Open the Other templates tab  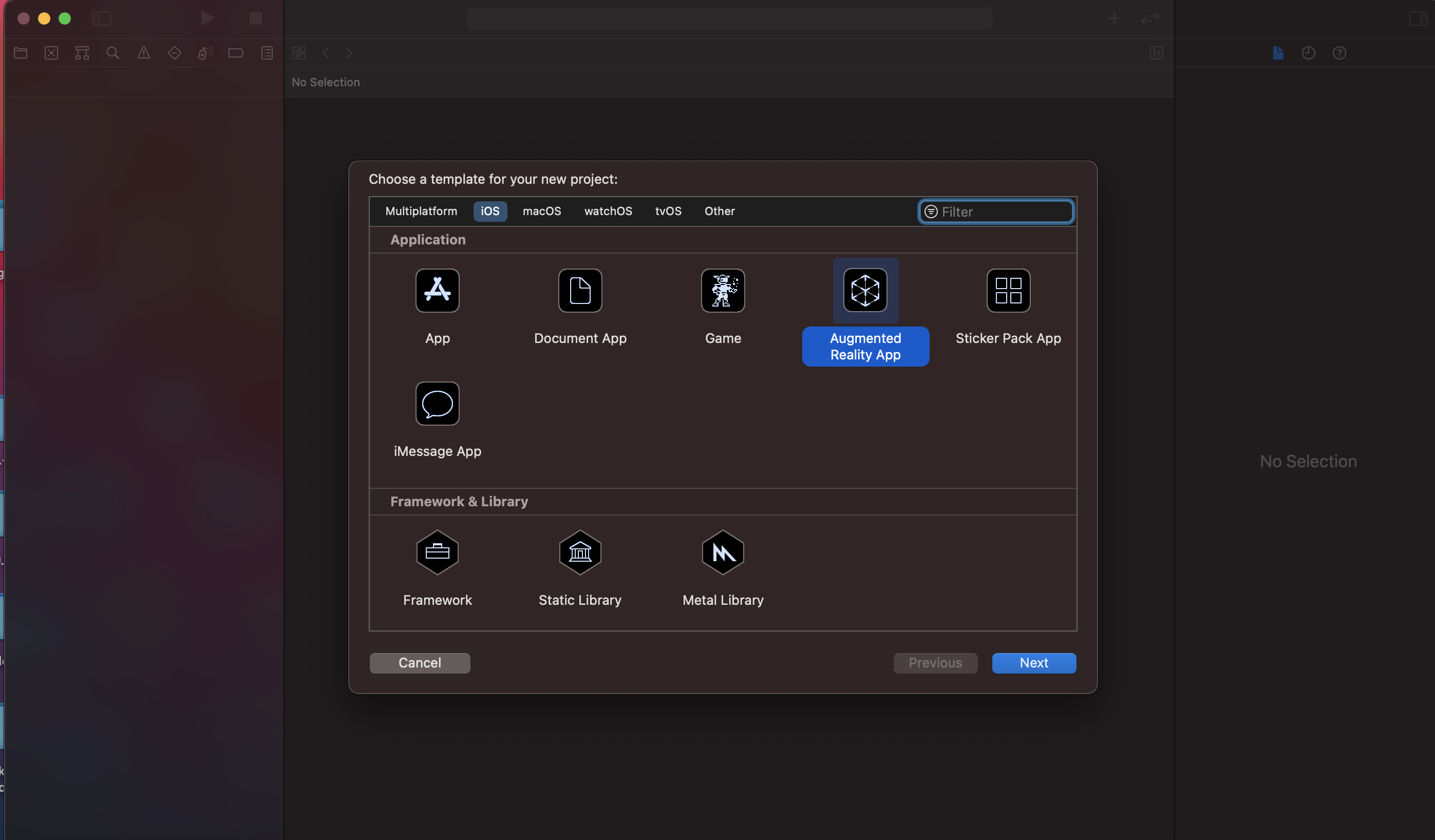click(x=719, y=211)
